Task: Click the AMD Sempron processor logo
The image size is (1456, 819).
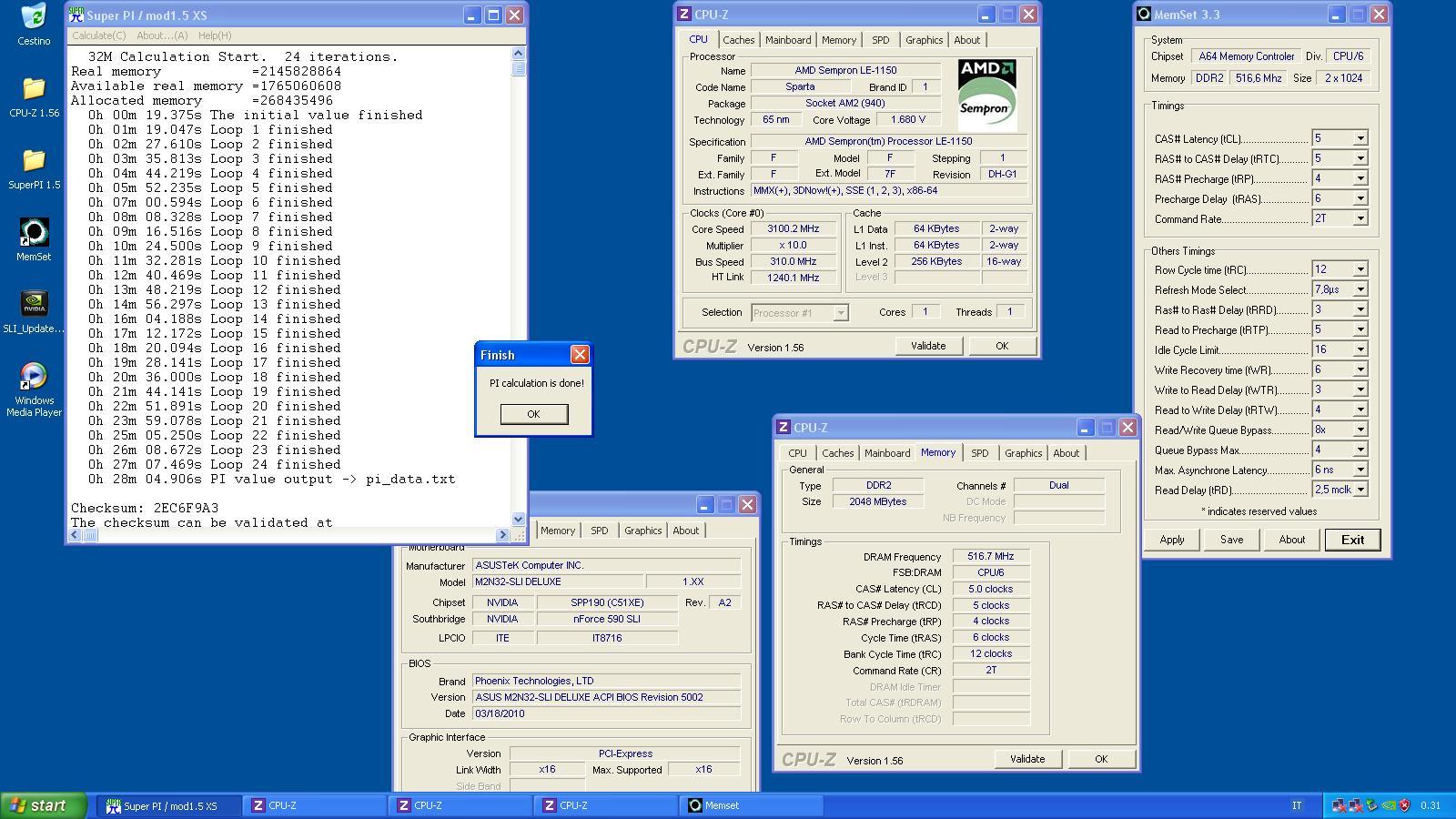Action: coord(987,95)
